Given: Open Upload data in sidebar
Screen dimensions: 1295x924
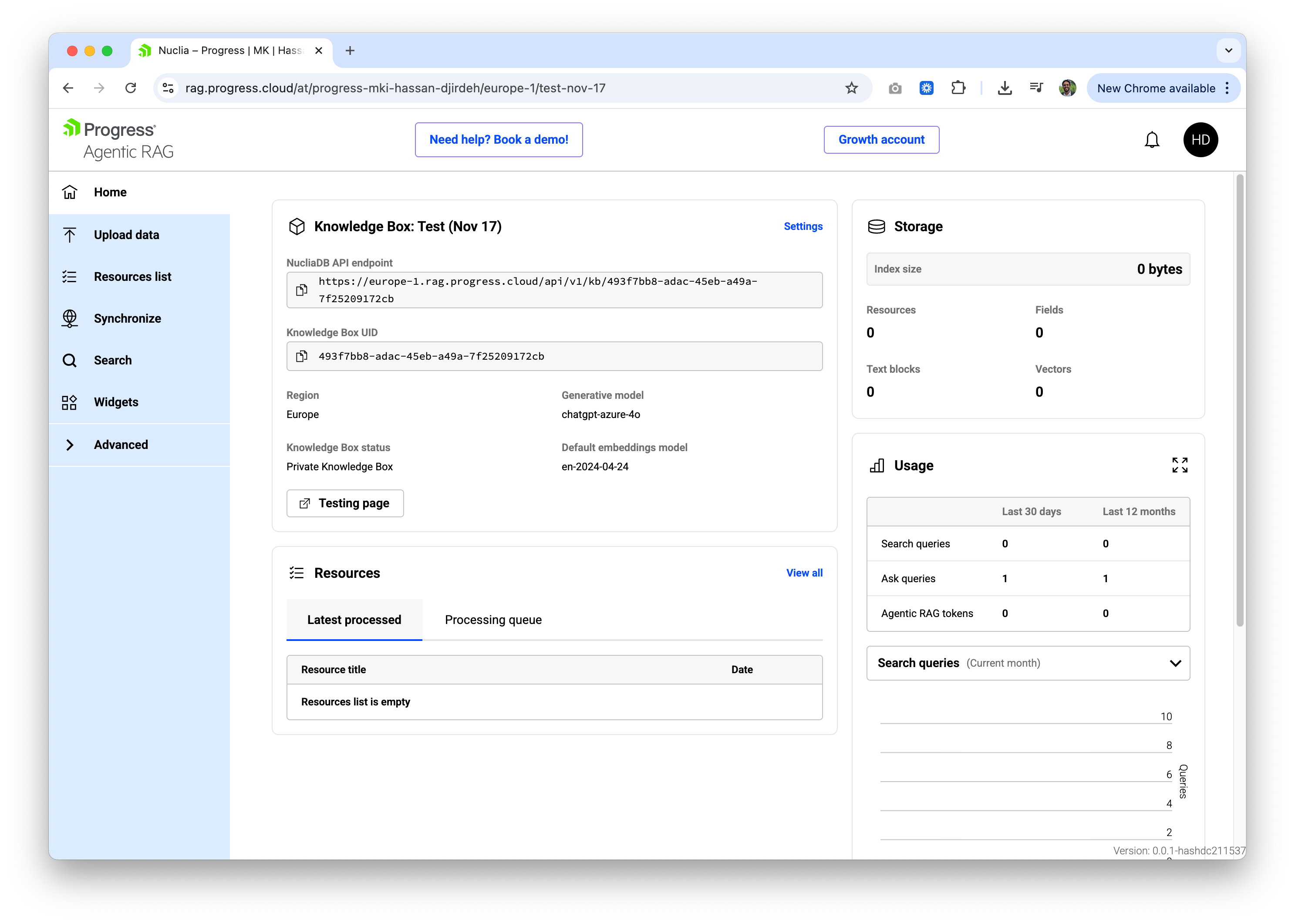Looking at the screenshot, I should click(126, 235).
